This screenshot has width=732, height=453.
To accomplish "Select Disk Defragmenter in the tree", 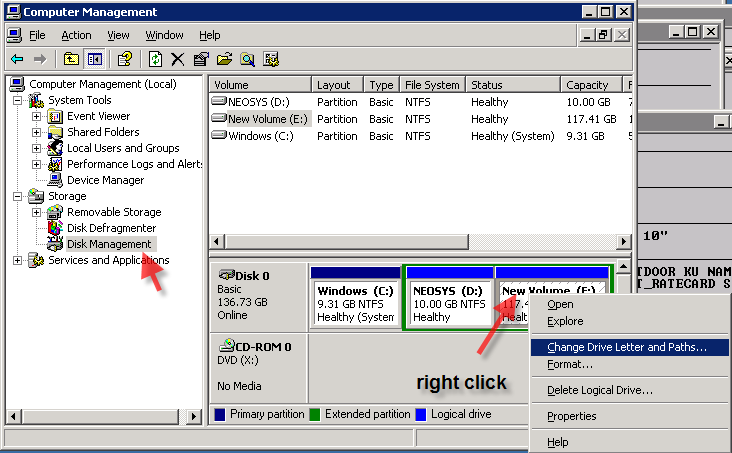I will (111, 228).
